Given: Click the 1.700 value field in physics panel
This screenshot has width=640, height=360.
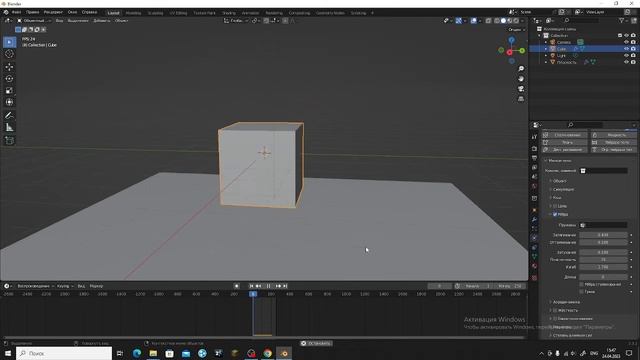Looking at the screenshot, I should (x=603, y=267).
